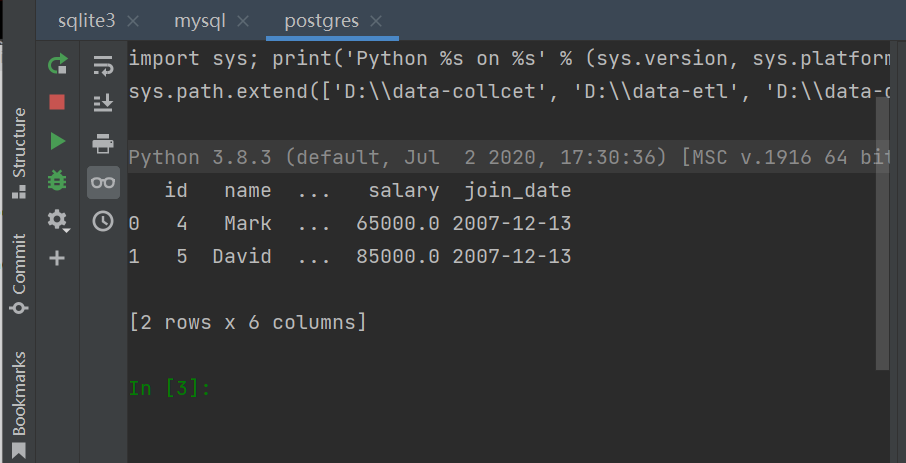Click the Rerun console icon
The height and width of the screenshot is (463, 906).
click(57, 64)
